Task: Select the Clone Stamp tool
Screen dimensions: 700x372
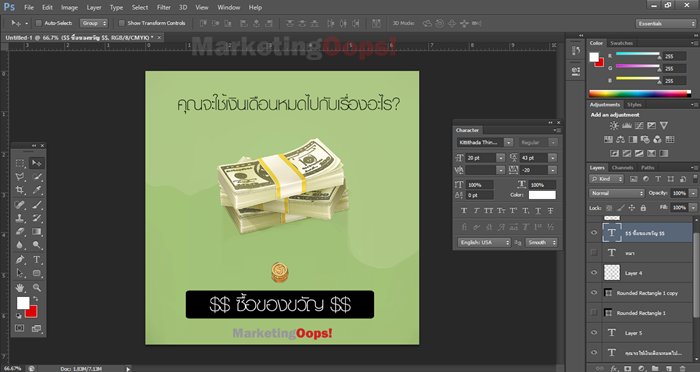Action: click(x=20, y=218)
